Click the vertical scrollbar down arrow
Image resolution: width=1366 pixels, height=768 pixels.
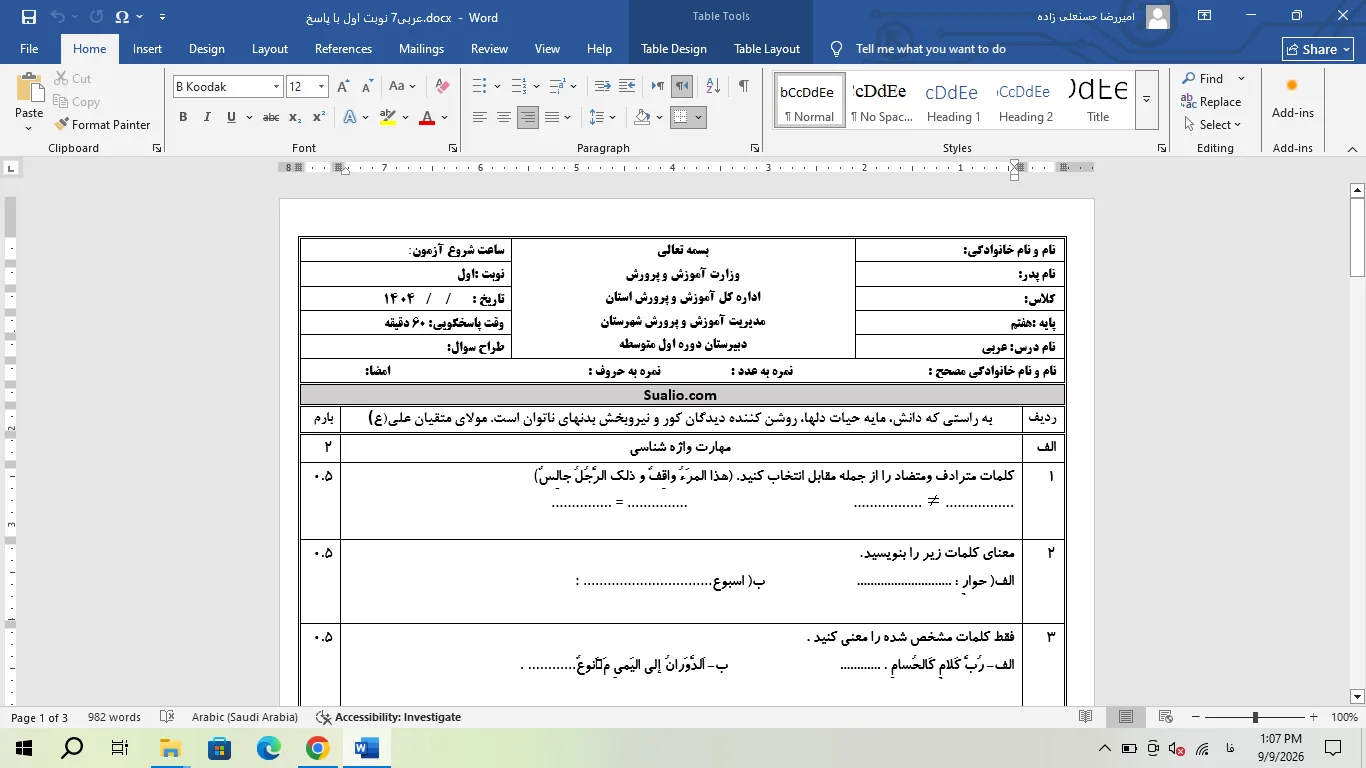coord(1357,697)
